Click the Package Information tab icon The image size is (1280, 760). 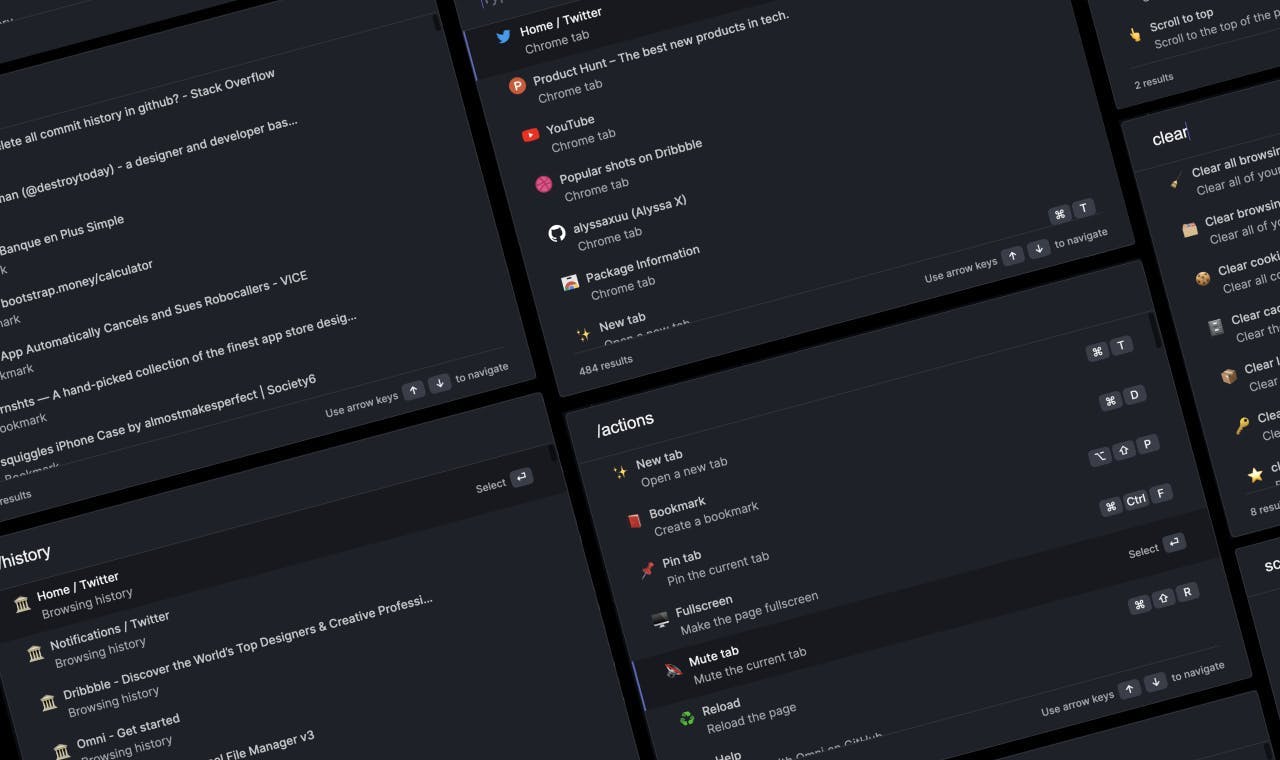[570, 283]
